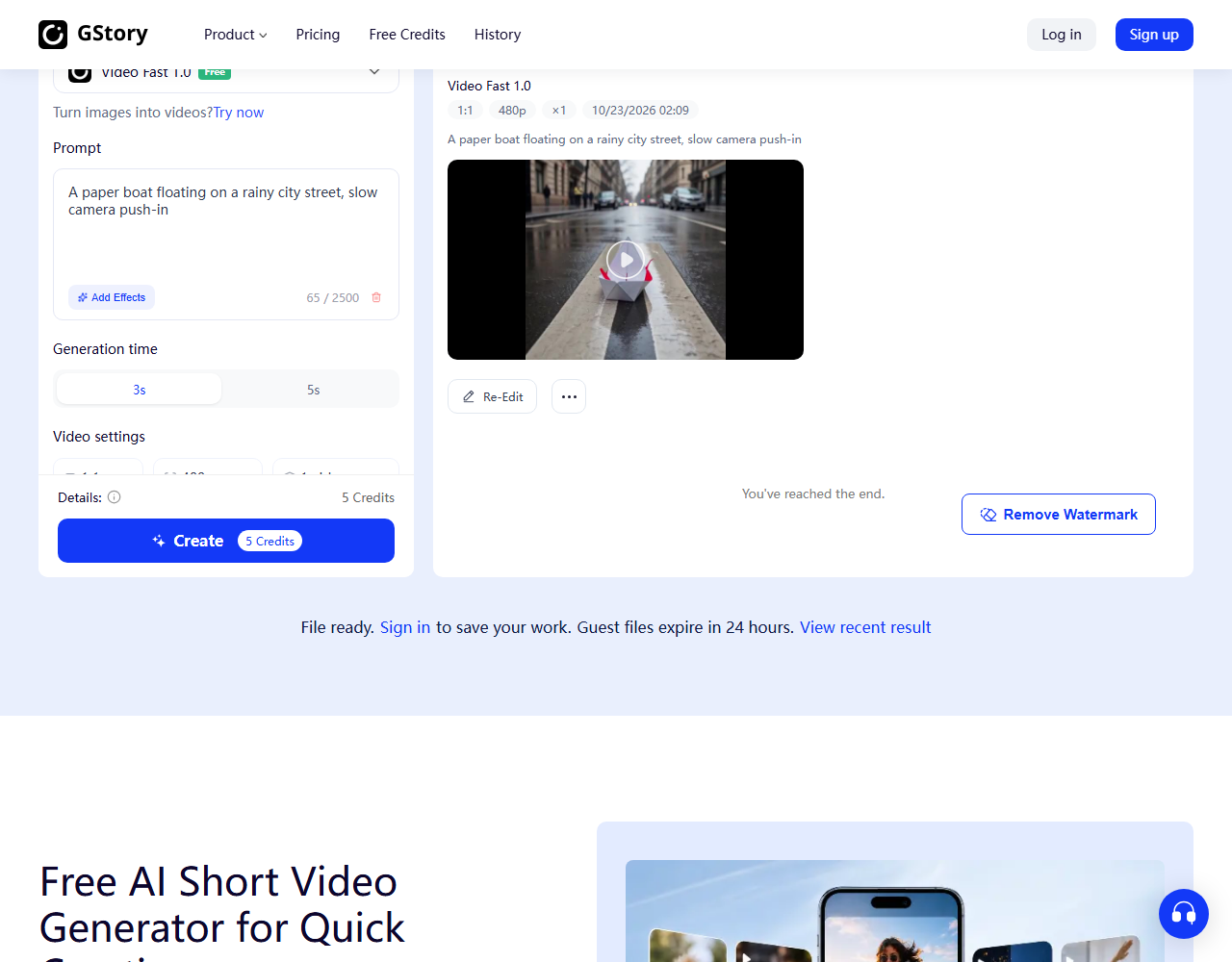Open the headset support chat icon
Image resolution: width=1232 pixels, height=962 pixels.
pos(1184,914)
